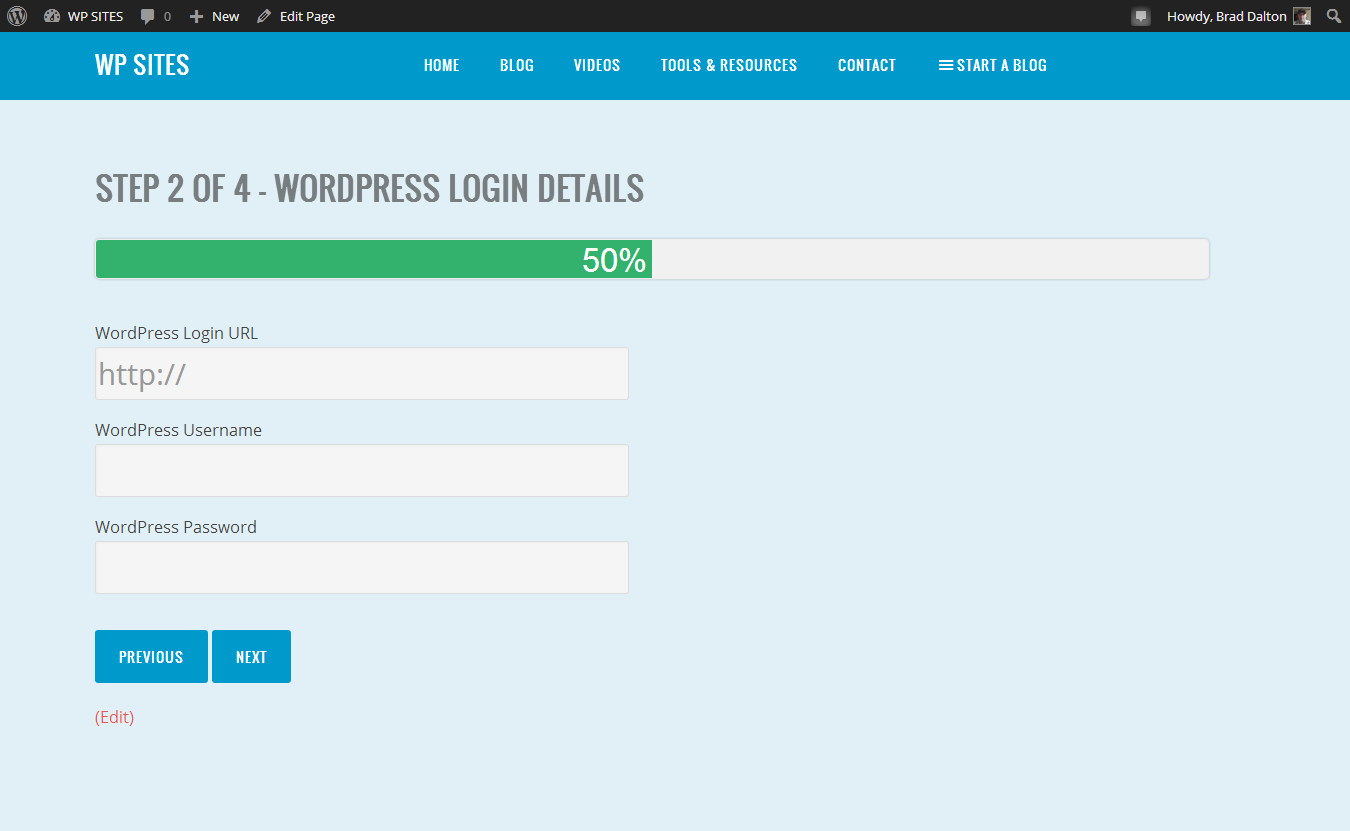Click the WordPress logo icon

(x=17, y=16)
